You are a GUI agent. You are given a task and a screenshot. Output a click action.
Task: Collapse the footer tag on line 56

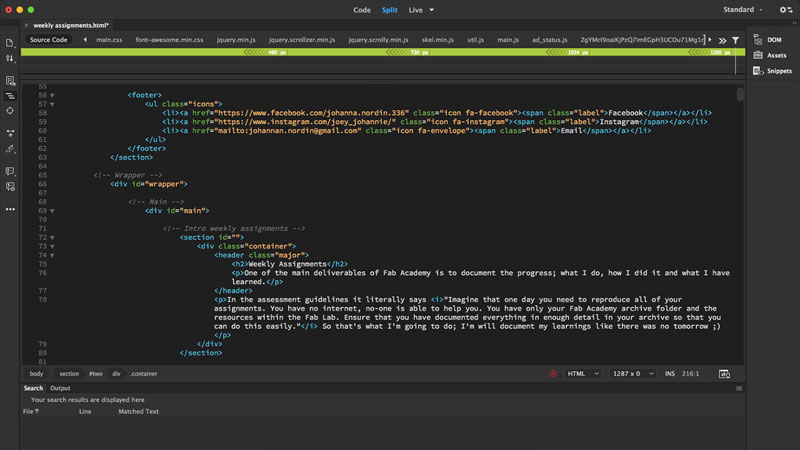pos(52,94)
